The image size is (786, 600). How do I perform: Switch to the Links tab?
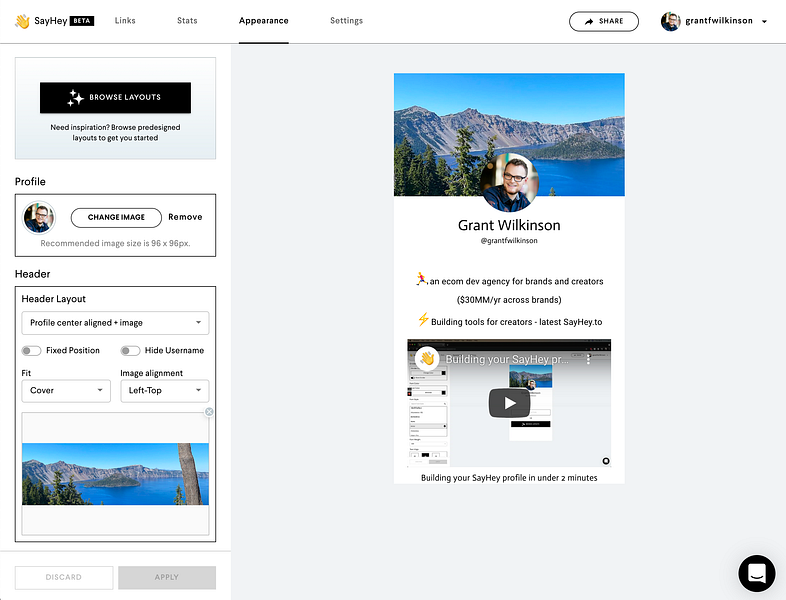pos(125,21)
